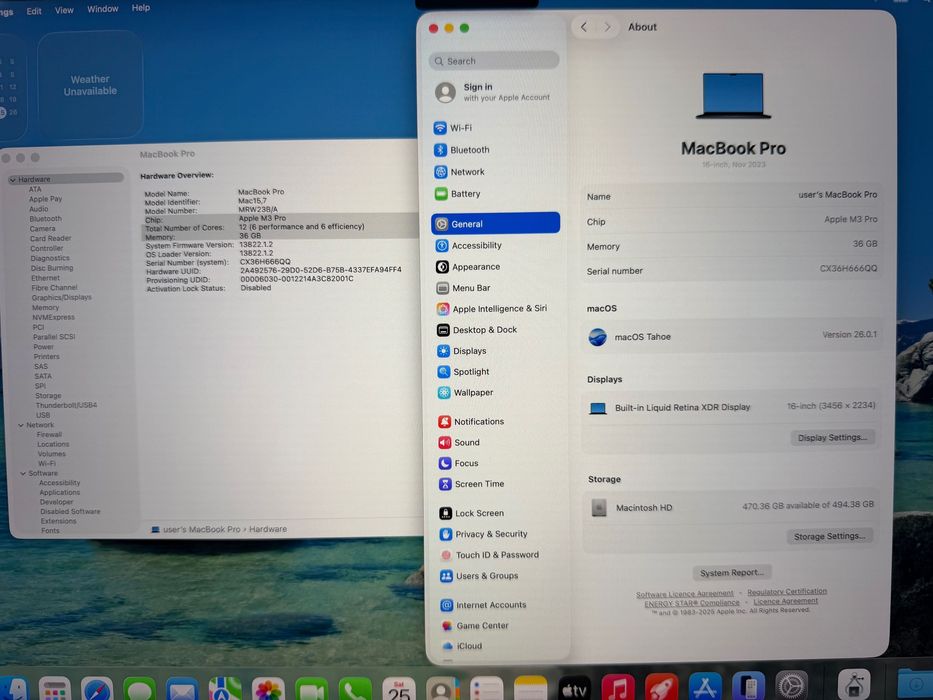
Task: Click the Storage Settings button
Action: tap(829, 536)
